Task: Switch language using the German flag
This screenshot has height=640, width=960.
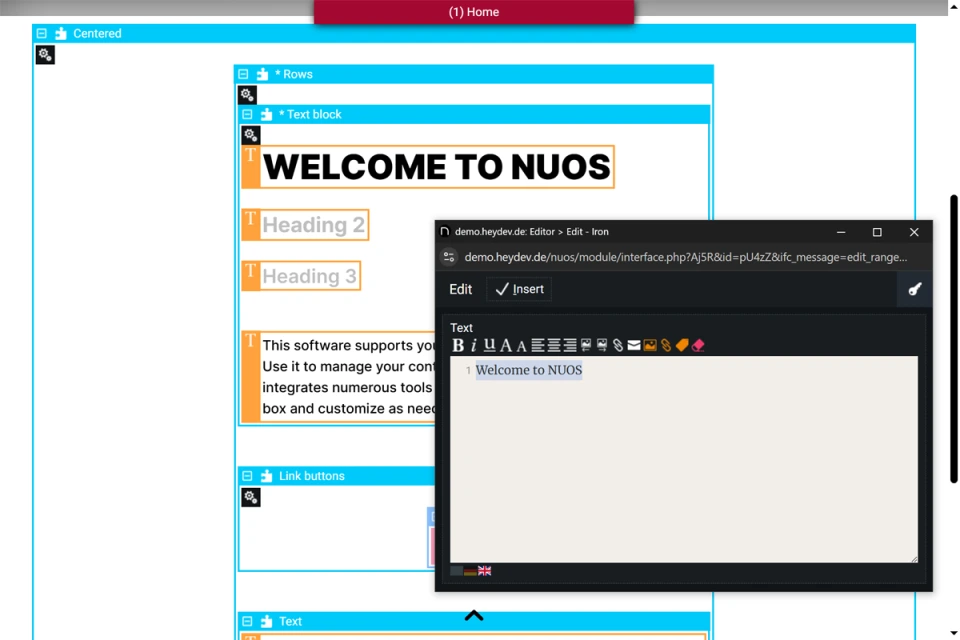Action: [x=470, y=571]
